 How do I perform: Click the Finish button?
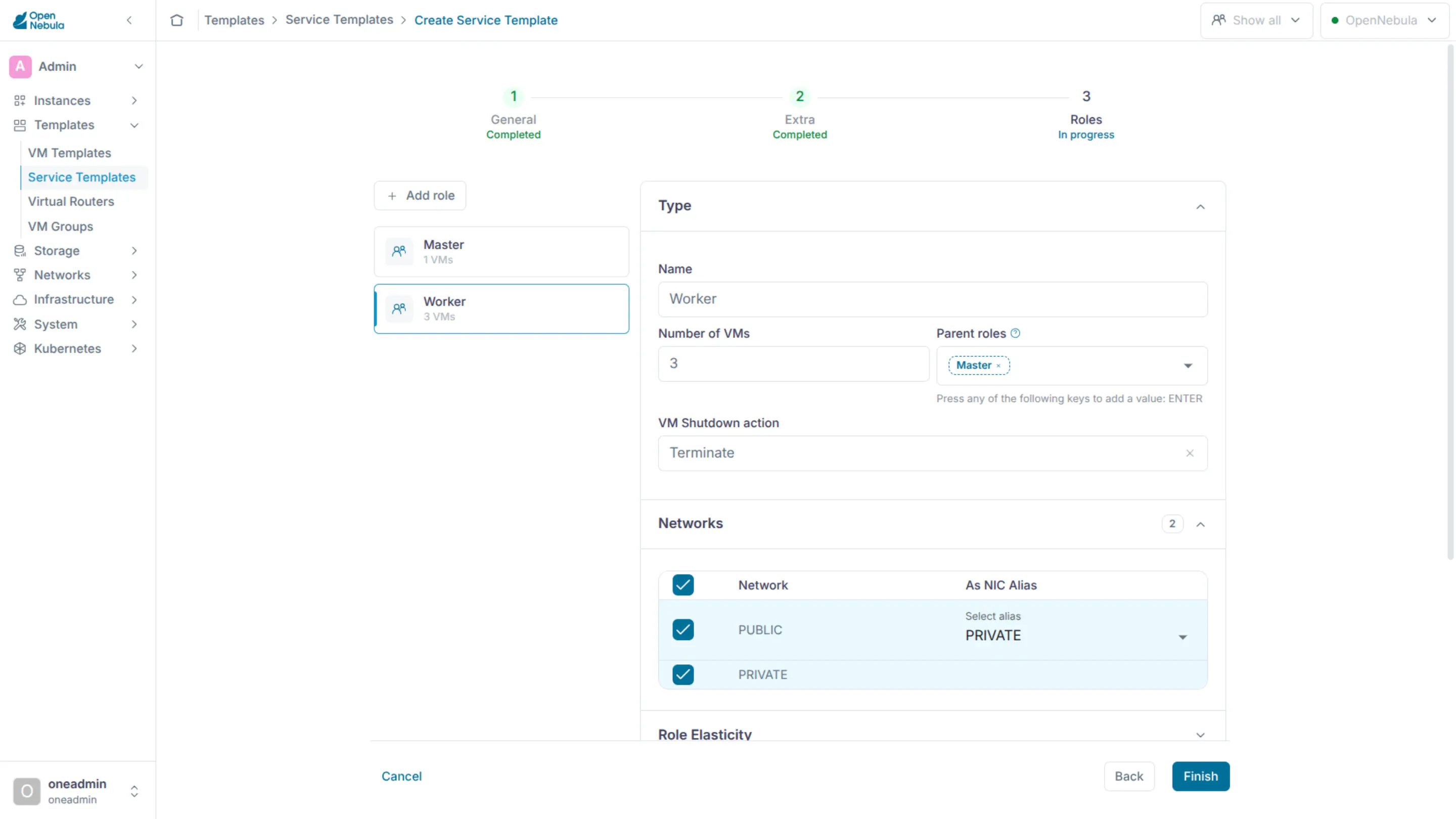pyautogui.click(x=1201, y=776)
